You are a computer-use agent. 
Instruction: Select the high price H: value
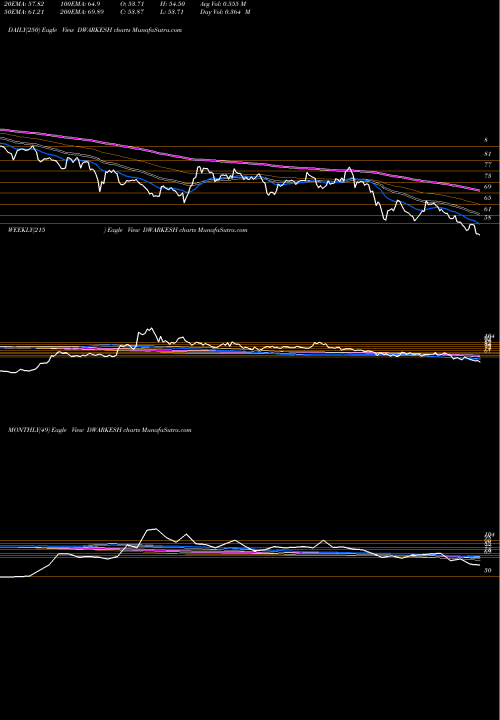pyautogui.click(x=174, y=3)
